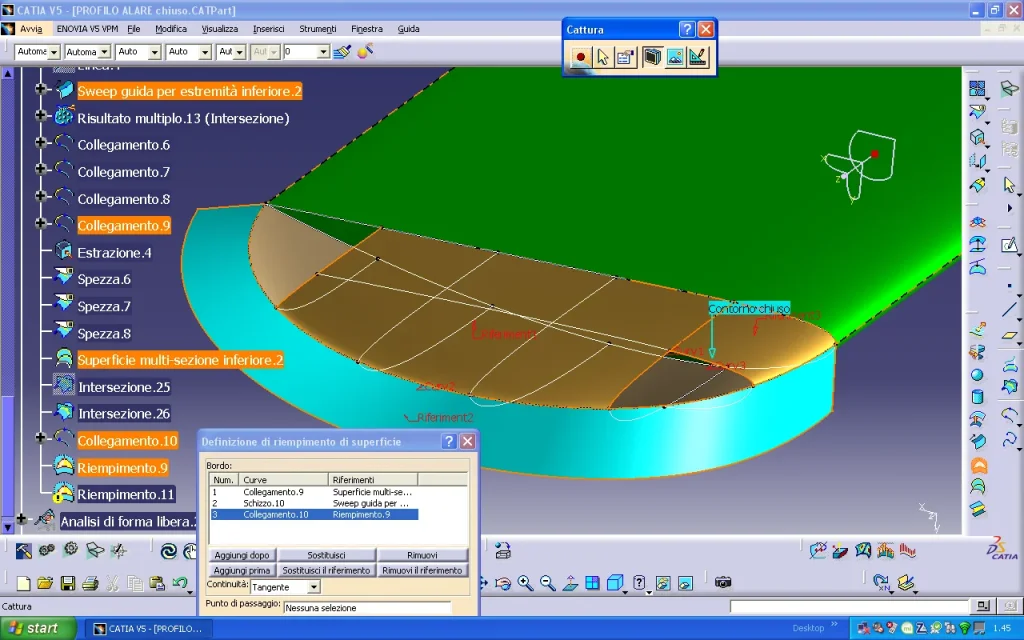The width and height of the screenshot is (1024, 640).
Task: Select the Schizzo.10 row in the Bordo list
Action: coord(313,503)
